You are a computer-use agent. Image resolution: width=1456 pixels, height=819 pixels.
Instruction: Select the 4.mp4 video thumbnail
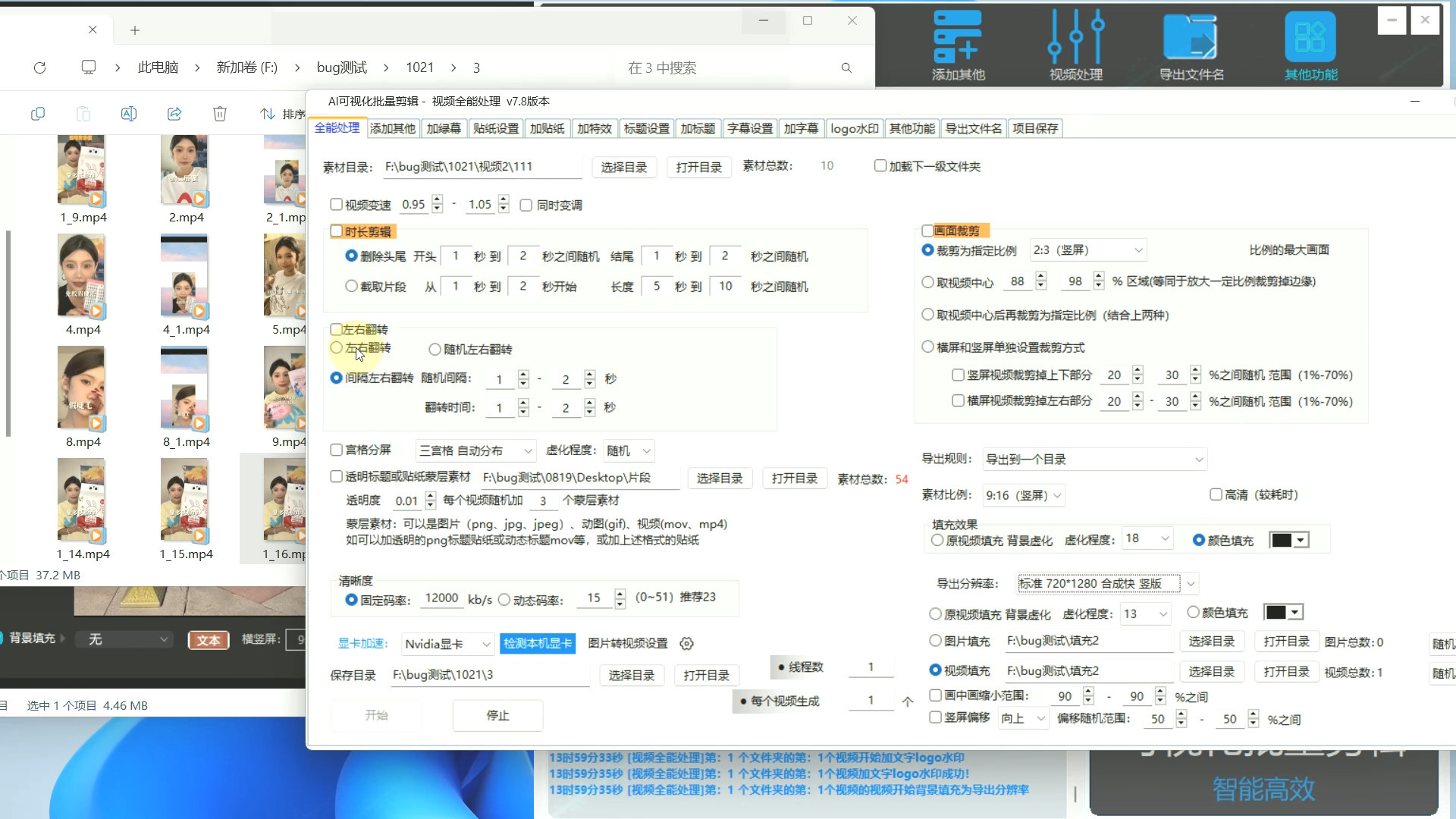point(82,275)
